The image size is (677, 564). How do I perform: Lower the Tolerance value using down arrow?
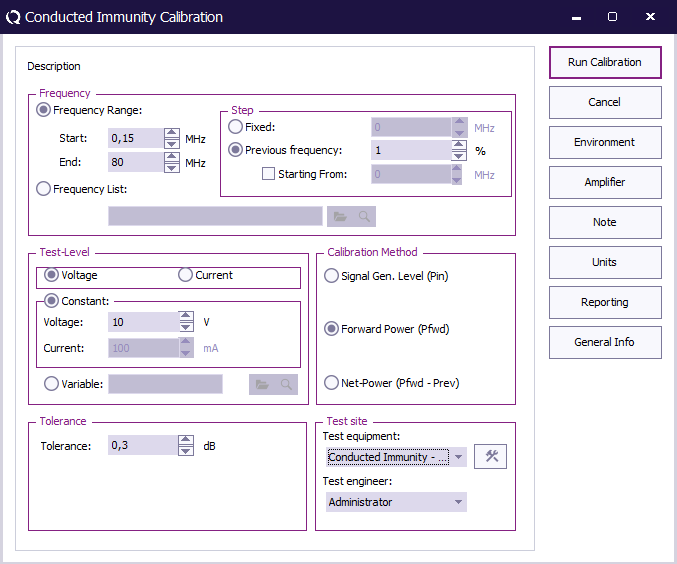click(x=186, y=451)
